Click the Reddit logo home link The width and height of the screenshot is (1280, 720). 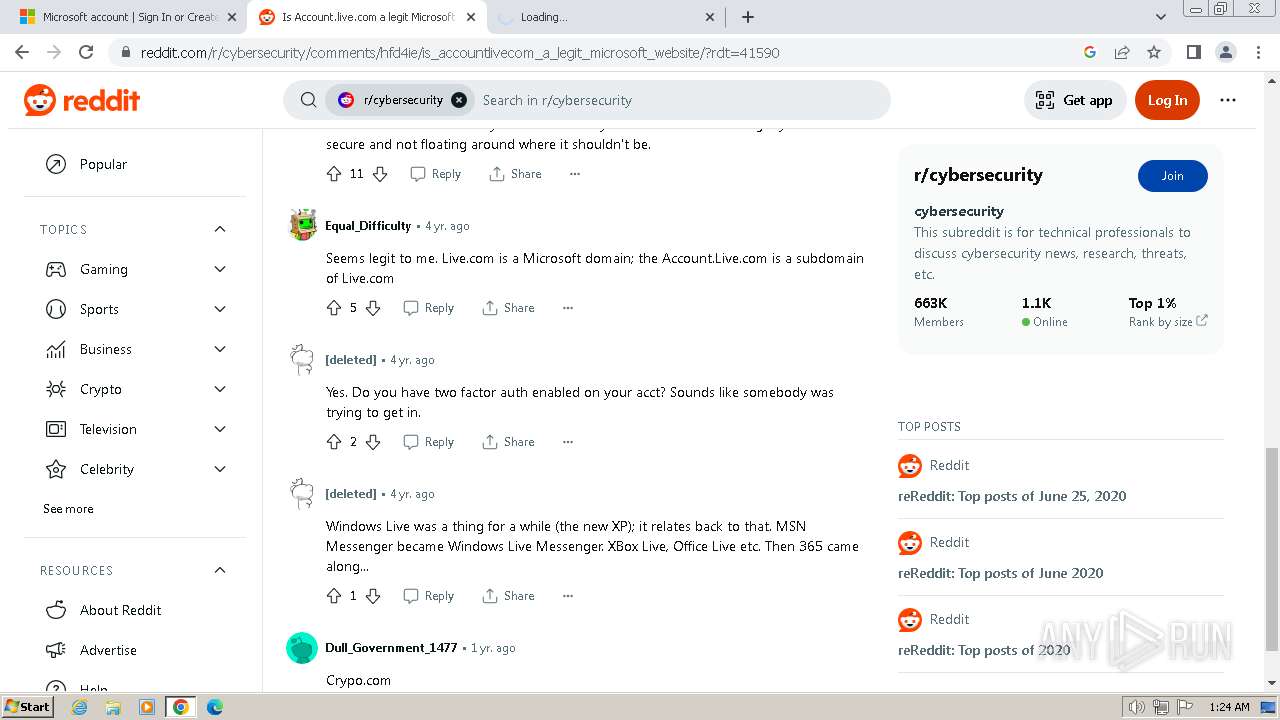(x=82, y=100)
